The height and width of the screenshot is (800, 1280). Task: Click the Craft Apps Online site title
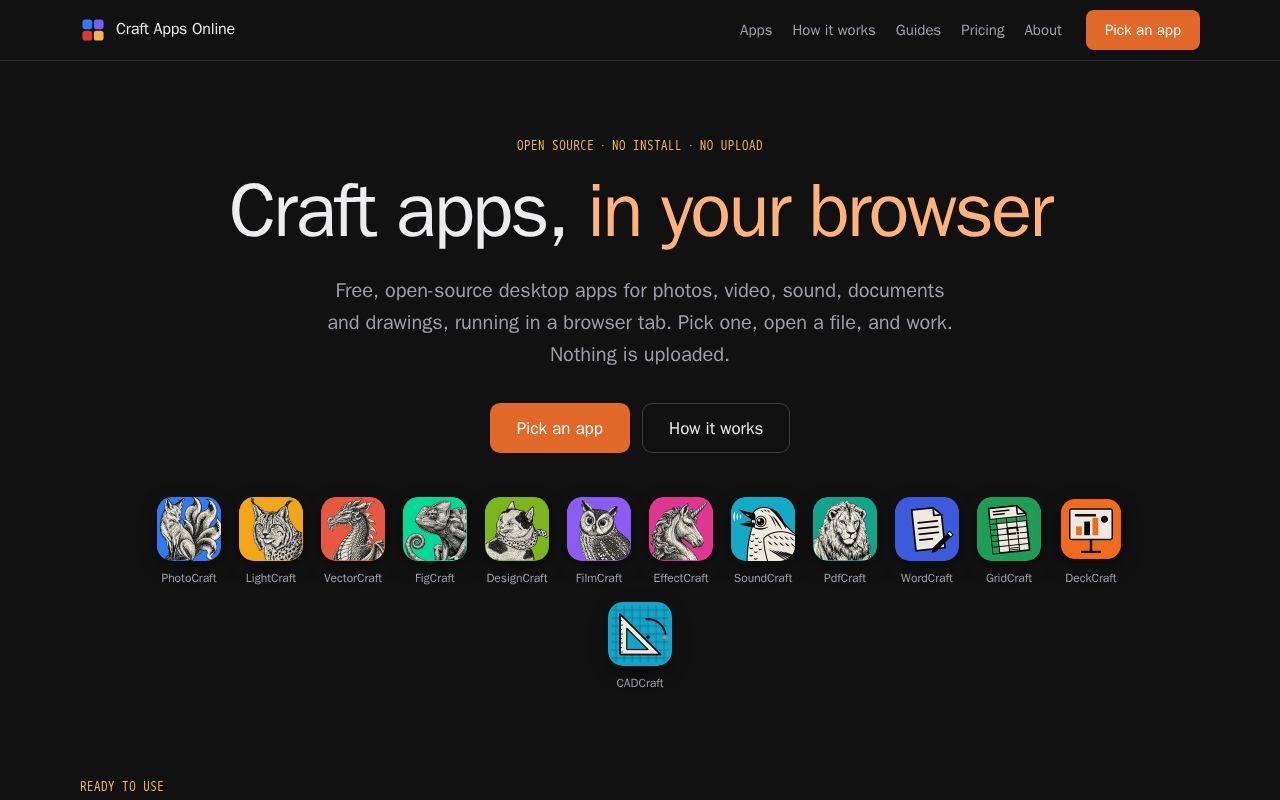pos(175,29)
